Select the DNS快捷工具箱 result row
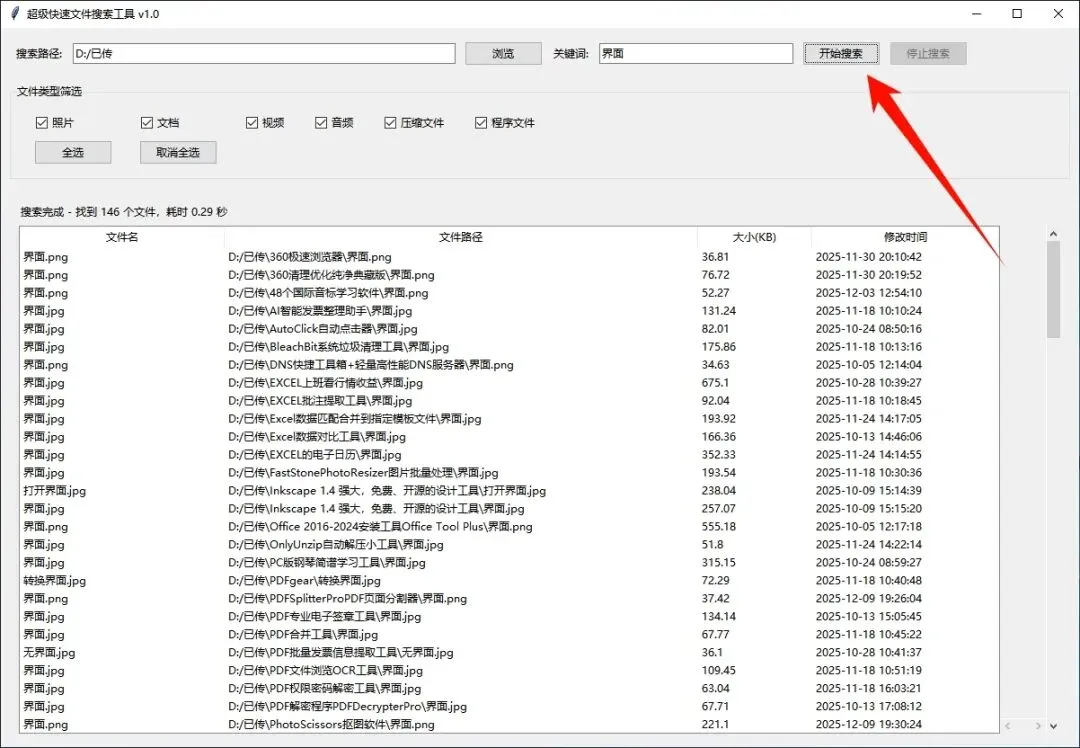The height and width of the screenshot is (748, 1080). (510, 364)
